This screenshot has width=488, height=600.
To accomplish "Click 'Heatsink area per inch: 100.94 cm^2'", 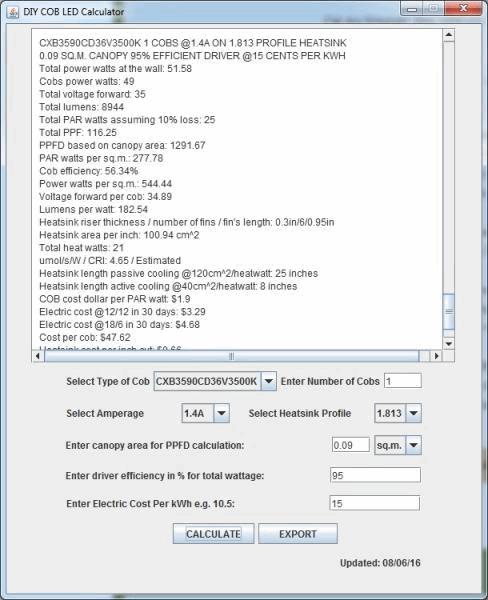I will point(119,235).
